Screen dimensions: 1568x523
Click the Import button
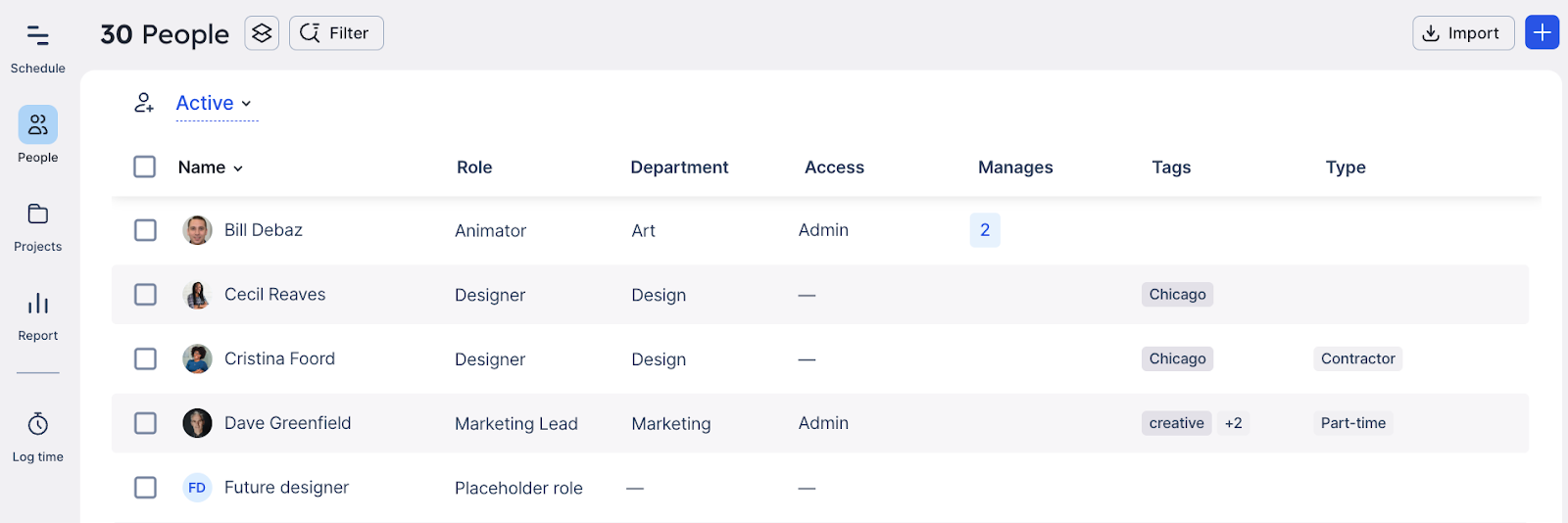[x=1462, y=33]
